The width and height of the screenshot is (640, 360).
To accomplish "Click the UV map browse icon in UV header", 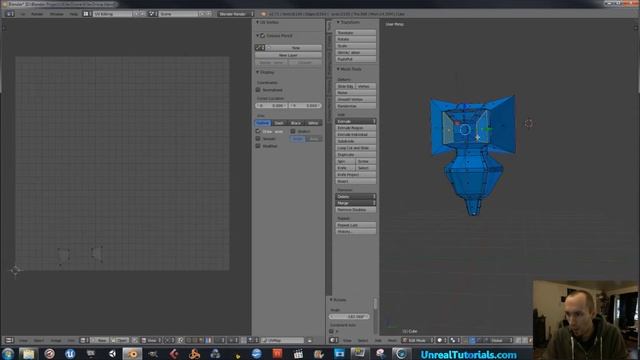I will click(265, 340).
